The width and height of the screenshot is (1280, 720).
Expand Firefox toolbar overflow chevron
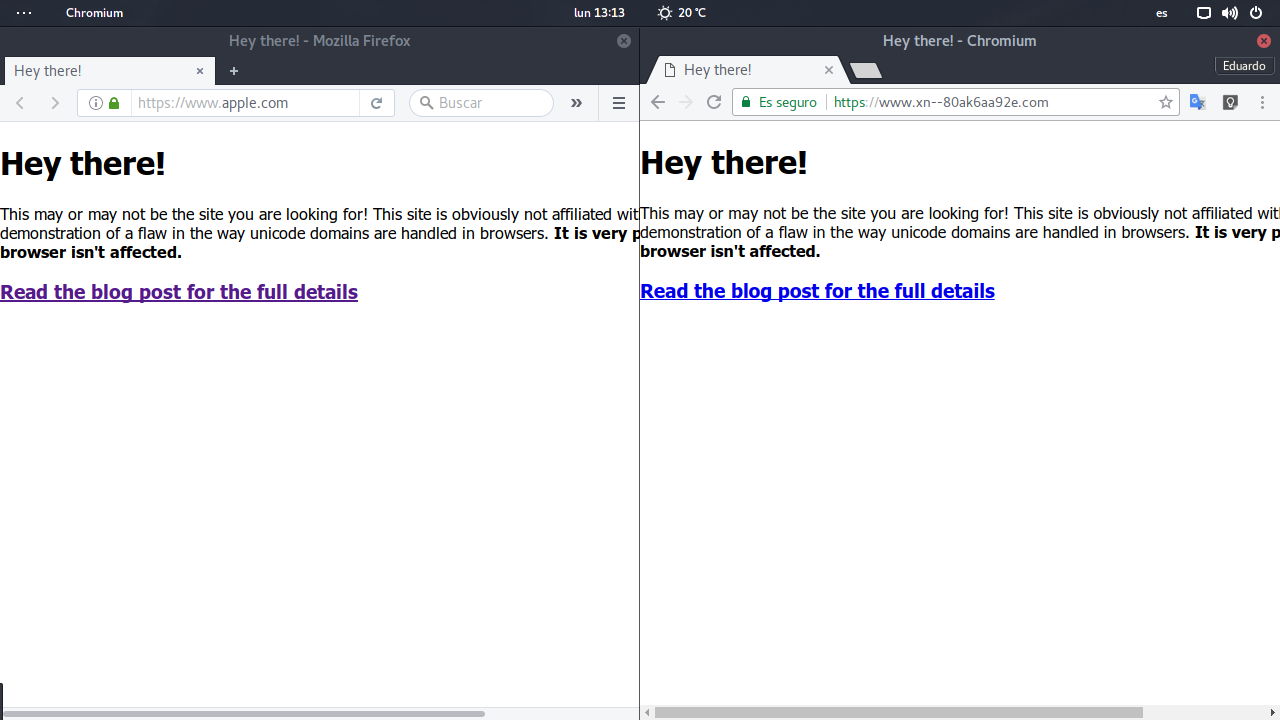click(x=576, y=103)
